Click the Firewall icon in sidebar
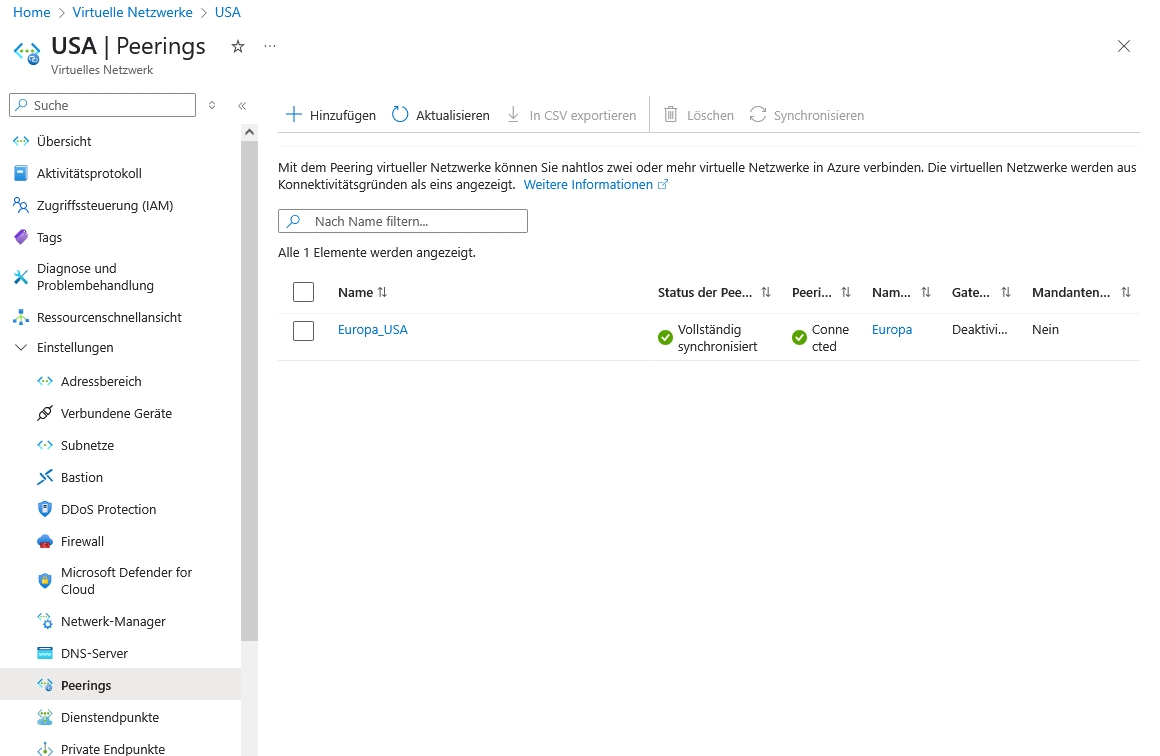1160x756 pixels. click(44, 542)
